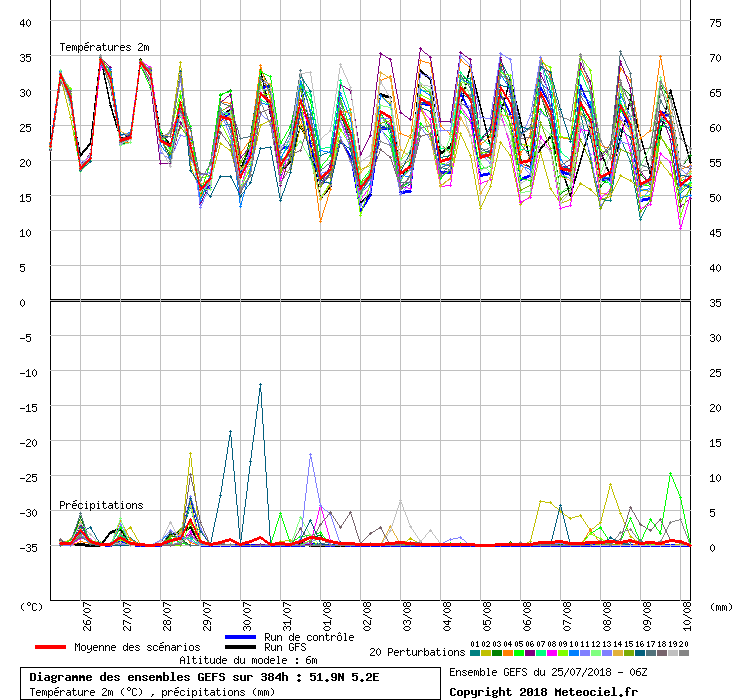This screenshot has height=700, width=740.
Task: Click 'Ensemble GEFS du 25/07/2018 - 06Z' text
Action: coord(548,672)
